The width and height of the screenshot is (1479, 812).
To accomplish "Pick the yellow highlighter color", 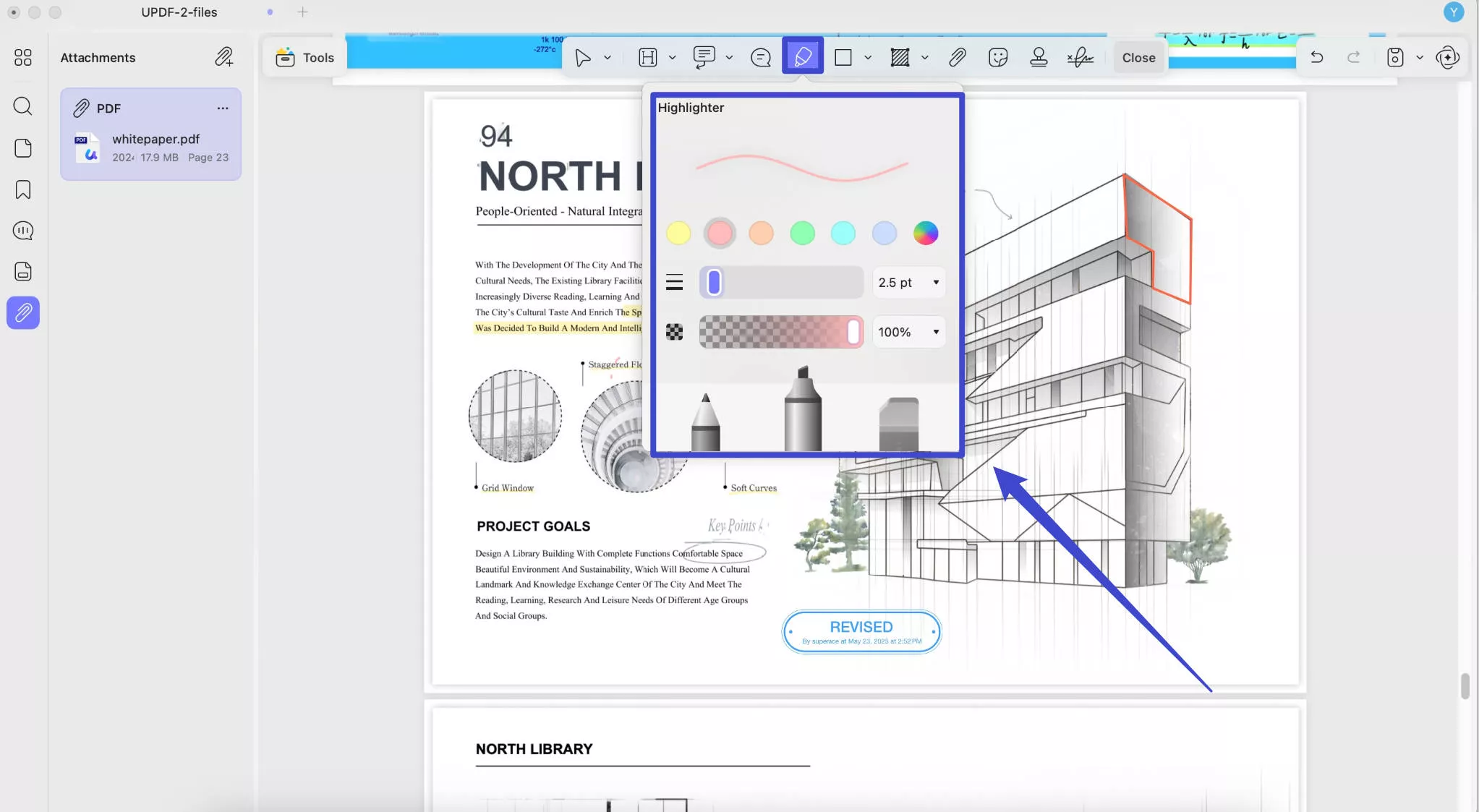I will (x=678, y=233).
